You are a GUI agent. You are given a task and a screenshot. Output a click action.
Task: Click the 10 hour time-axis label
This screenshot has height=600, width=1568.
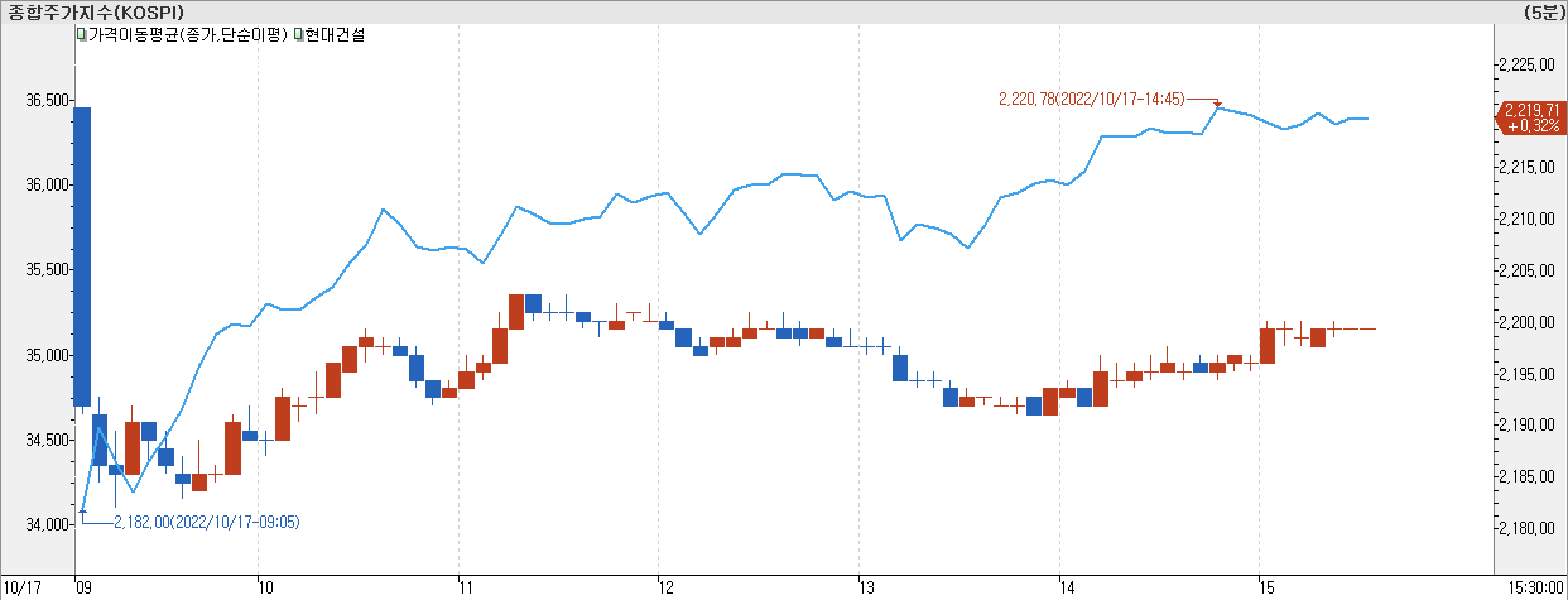tap(266, 589)
